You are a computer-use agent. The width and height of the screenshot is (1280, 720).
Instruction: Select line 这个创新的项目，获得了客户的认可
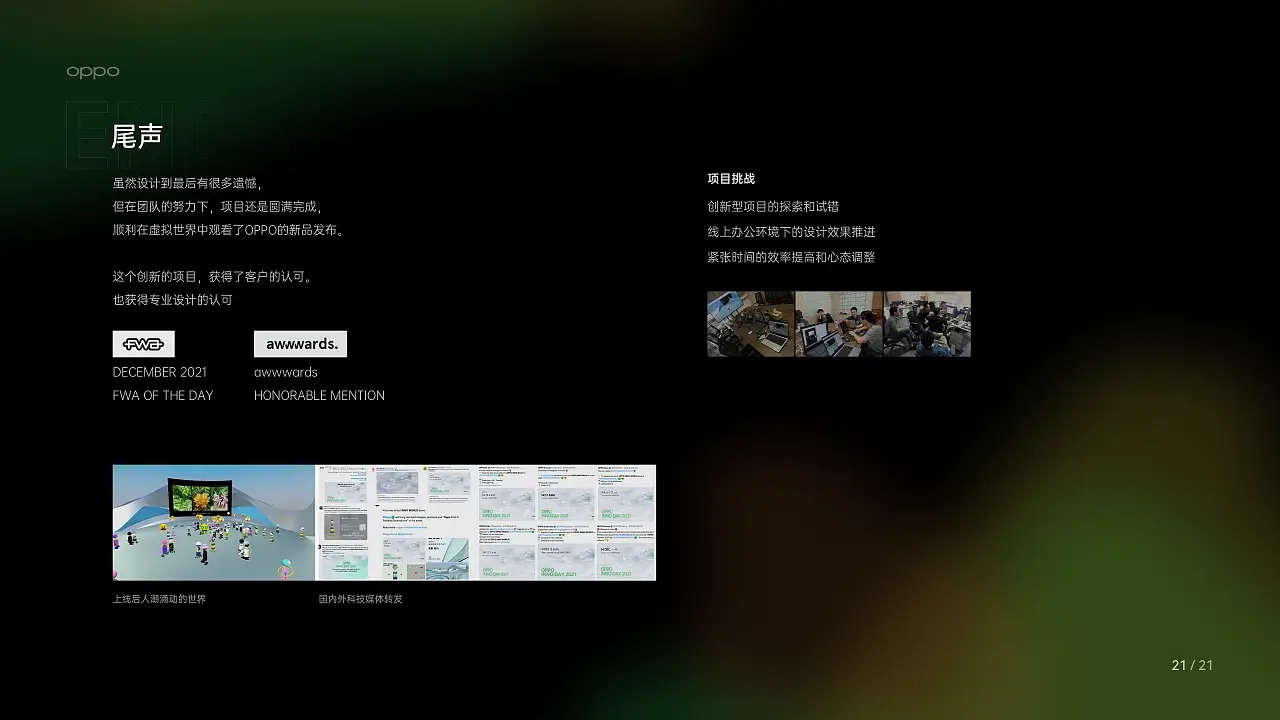click(214, 277)
